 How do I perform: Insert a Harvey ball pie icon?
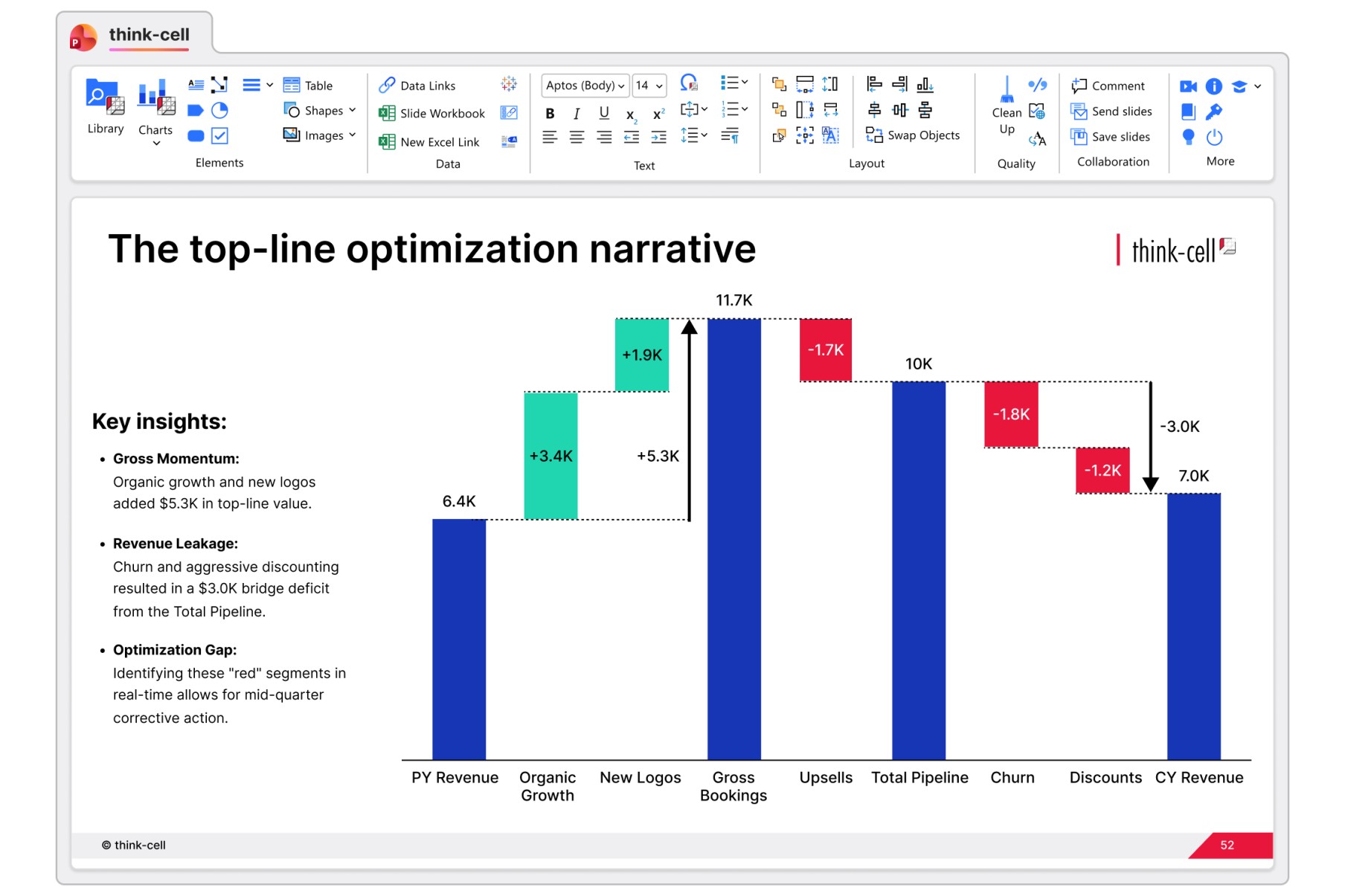click(219, 111)
